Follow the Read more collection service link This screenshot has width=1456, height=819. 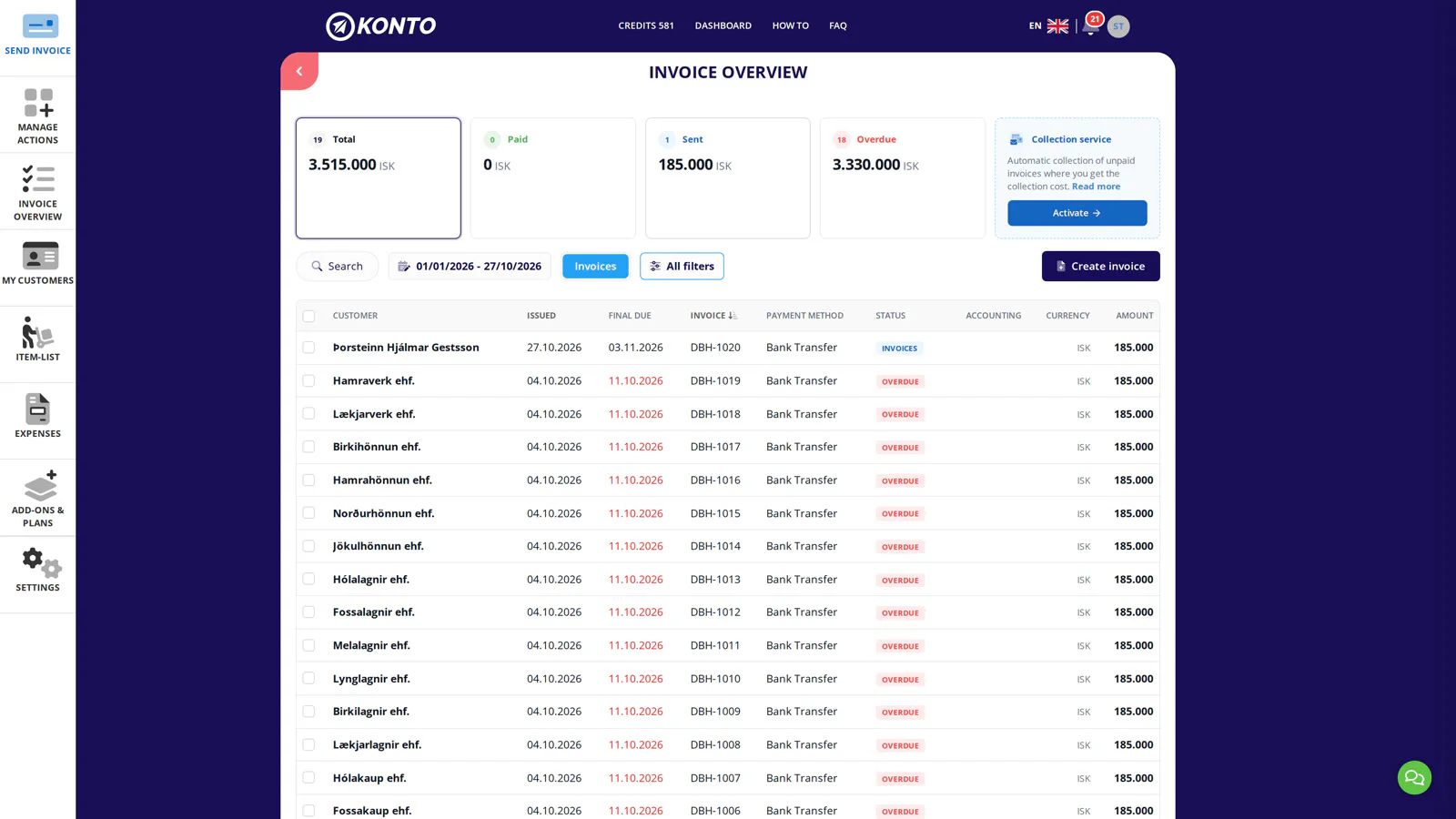tap(1096, 187)
